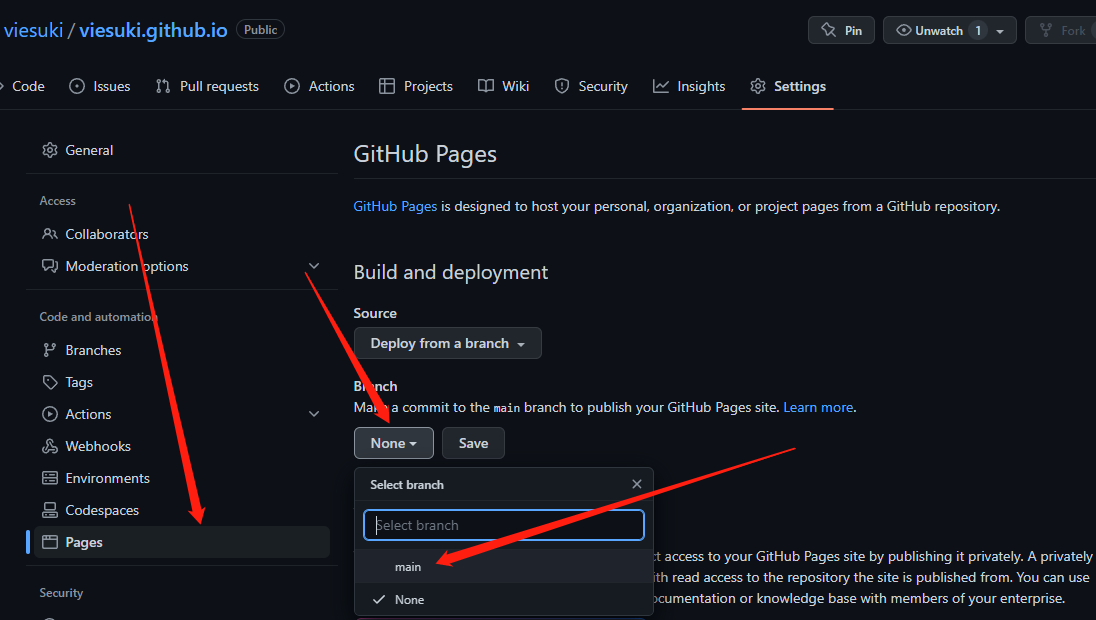Open the Wiki tab
This screenshot has height=620, width=1096.
(x=503, y=86)
